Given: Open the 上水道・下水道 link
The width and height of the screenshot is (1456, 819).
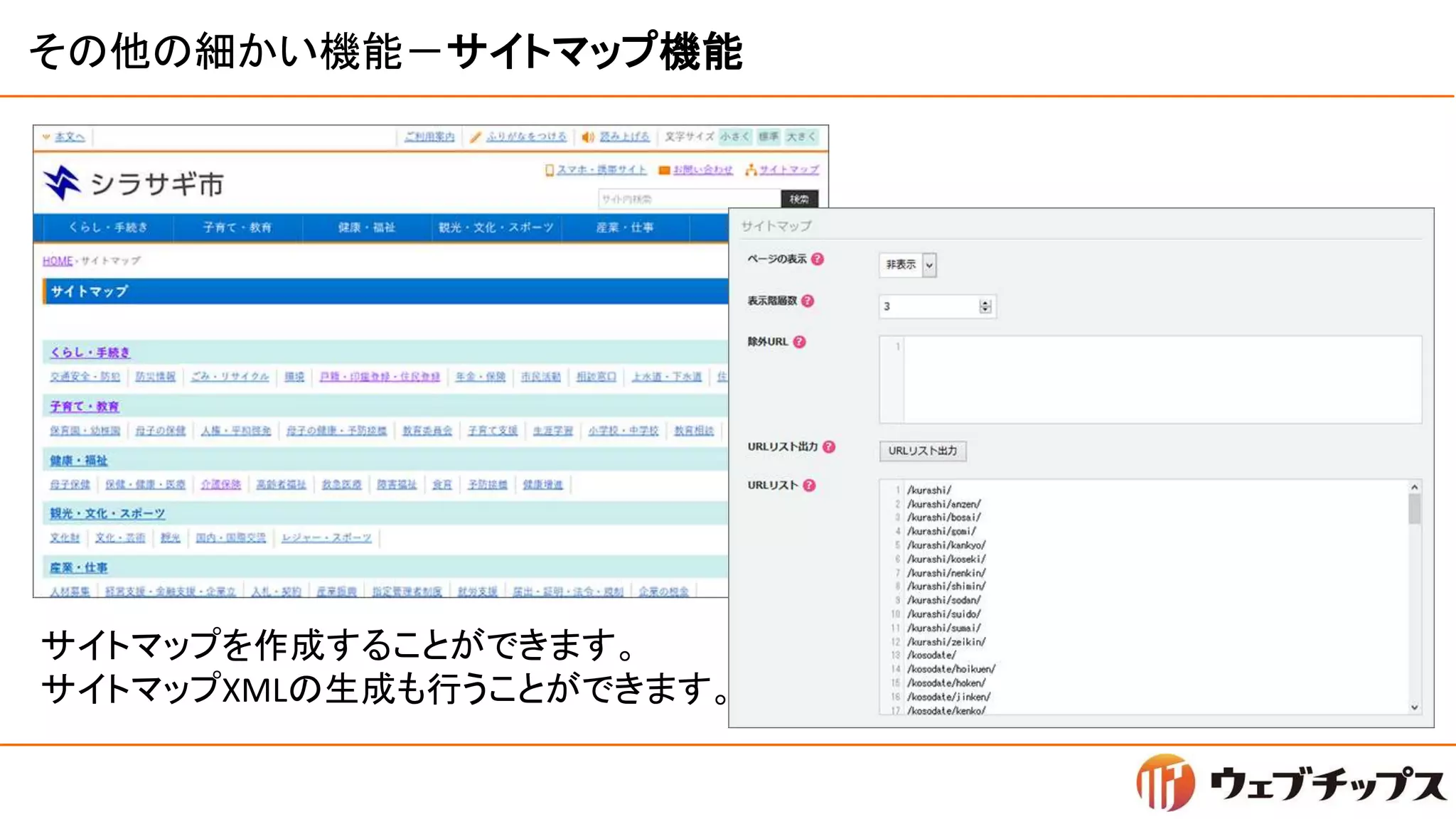Looking at the screenshot, I should point(667,377).
